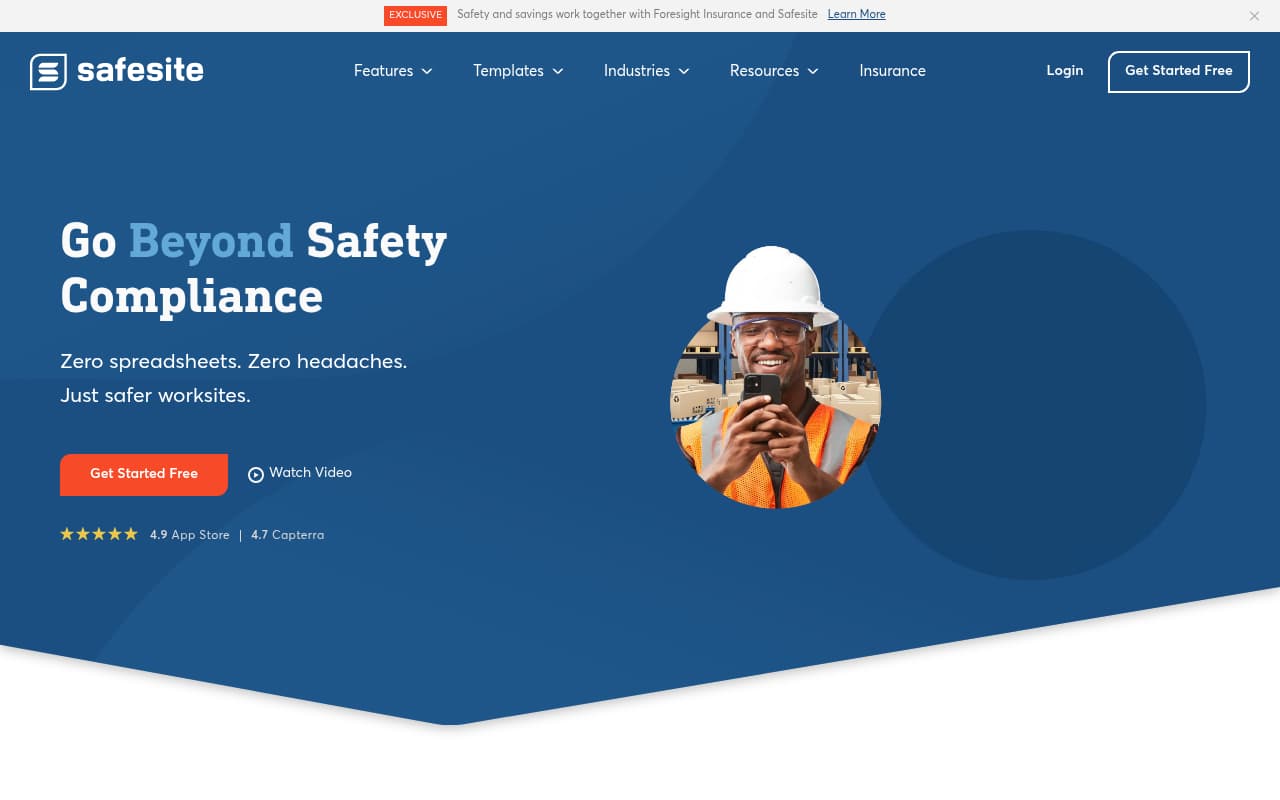Click the first star in the rating row
1280x800 pixels.
pyautogui.click(x=67, y=534)
